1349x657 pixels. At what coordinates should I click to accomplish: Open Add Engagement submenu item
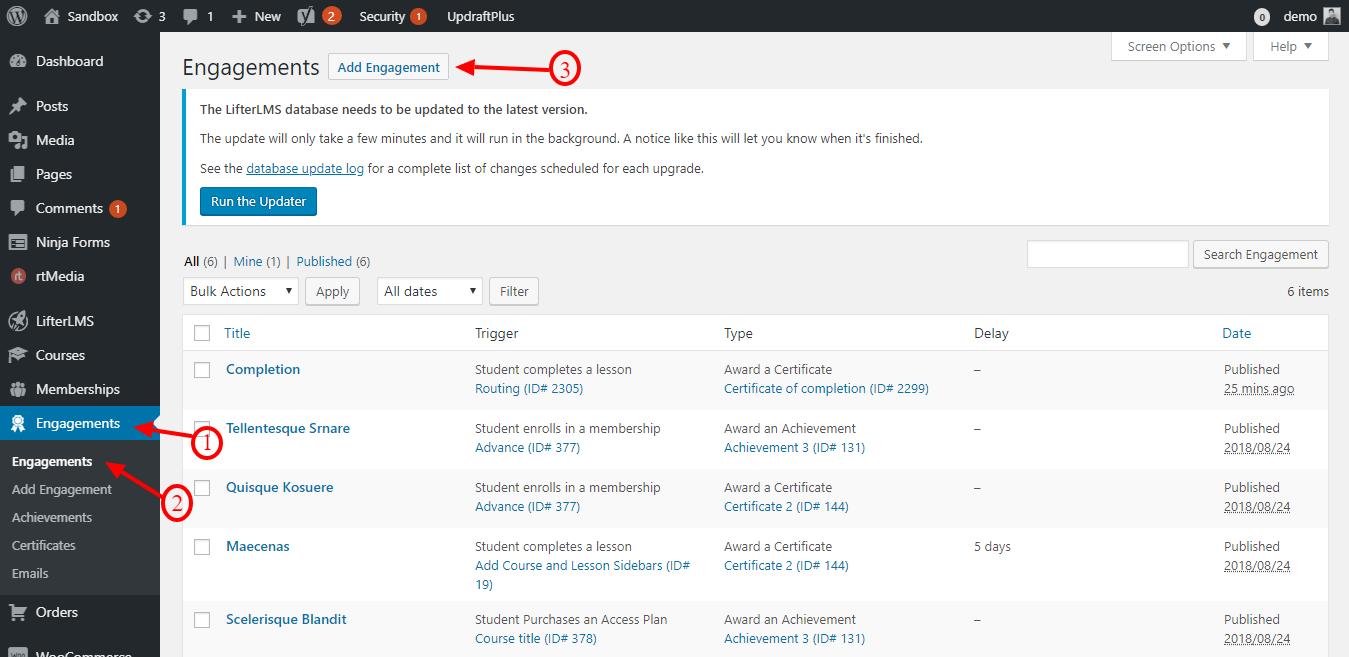click(62, 489)
